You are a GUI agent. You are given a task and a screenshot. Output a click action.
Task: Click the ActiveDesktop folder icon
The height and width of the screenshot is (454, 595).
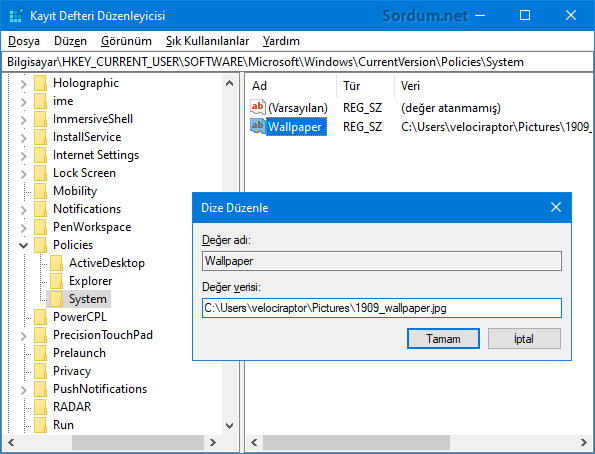point(56,263)
